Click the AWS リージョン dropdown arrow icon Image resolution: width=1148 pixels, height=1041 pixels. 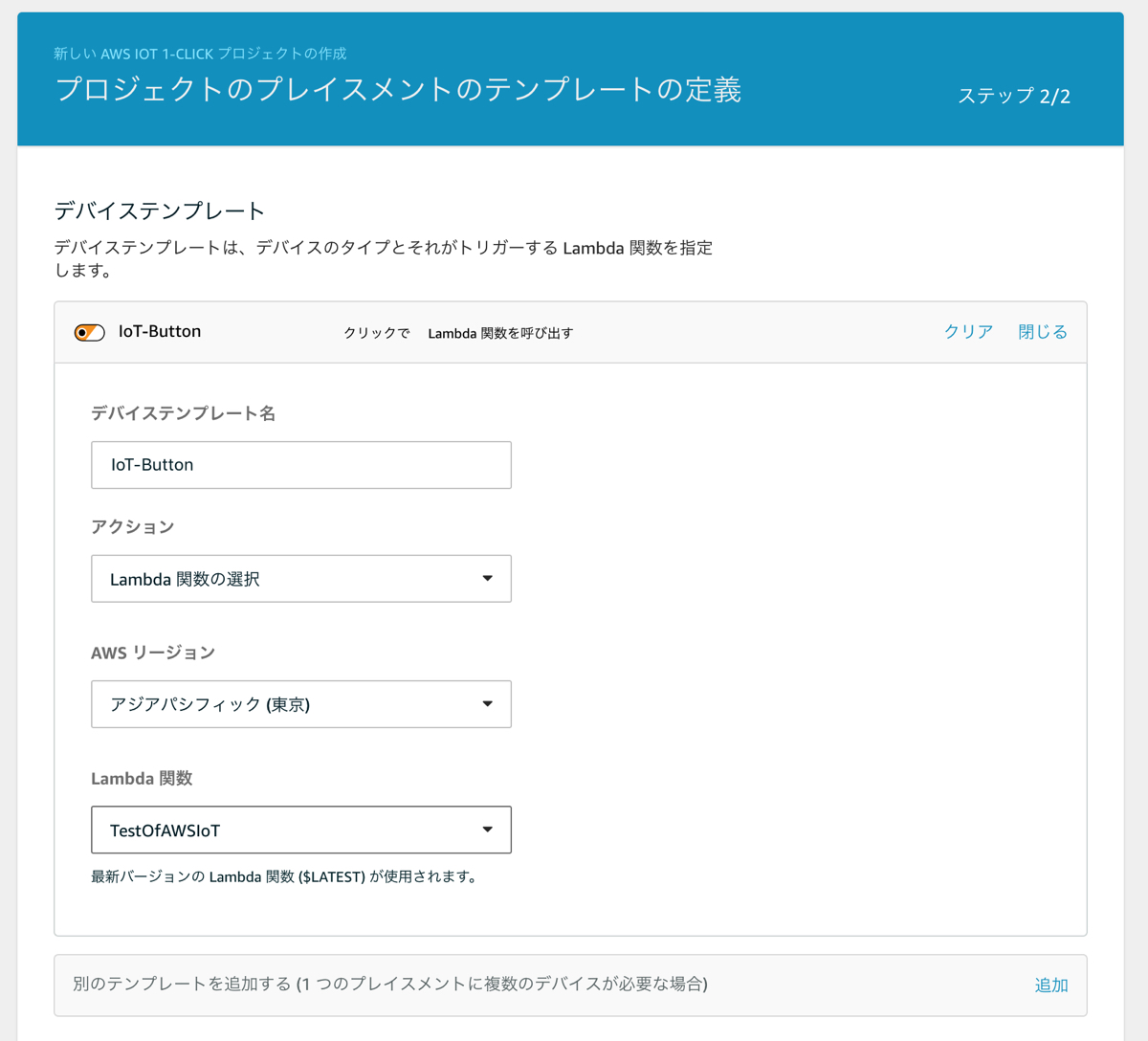tap(488, 704)
